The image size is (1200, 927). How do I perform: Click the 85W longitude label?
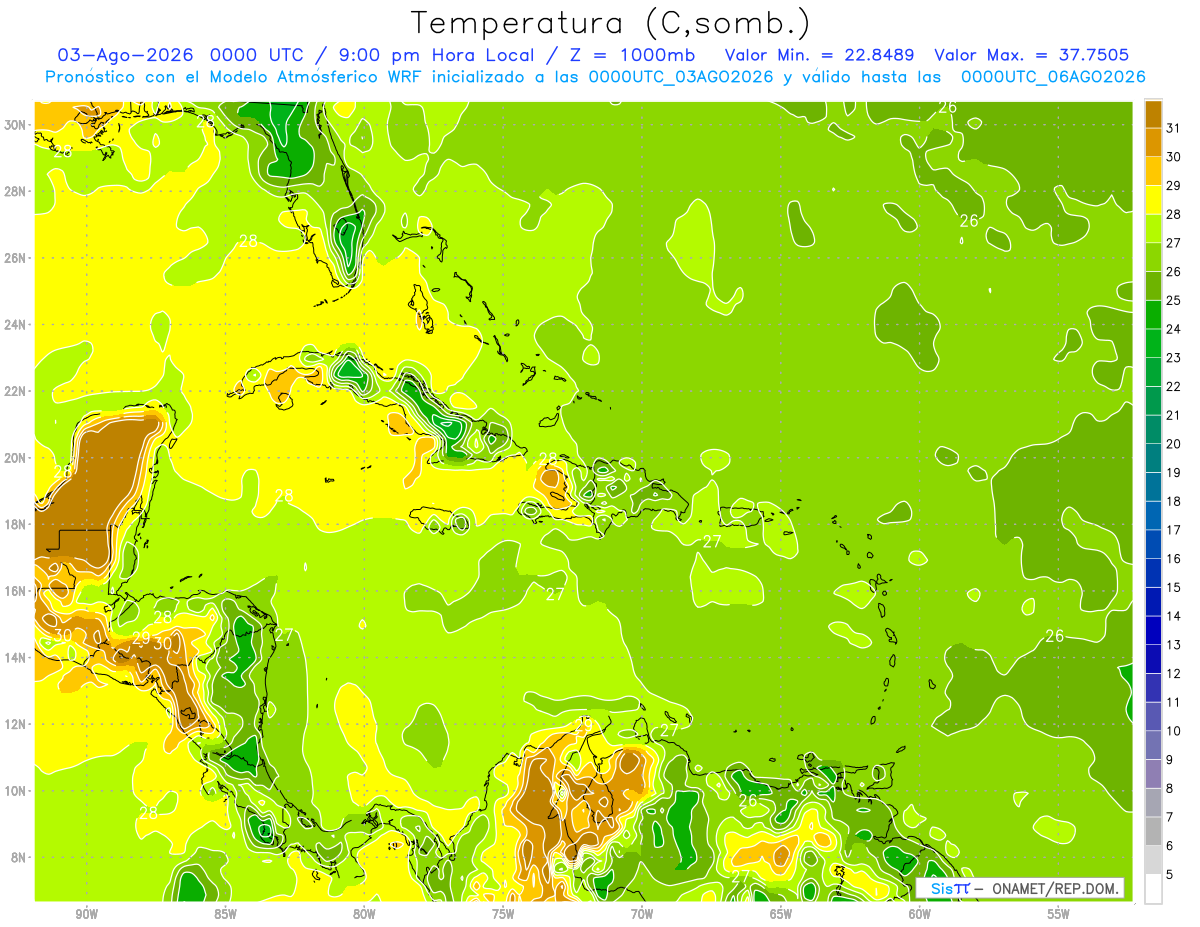click(225, 914)
